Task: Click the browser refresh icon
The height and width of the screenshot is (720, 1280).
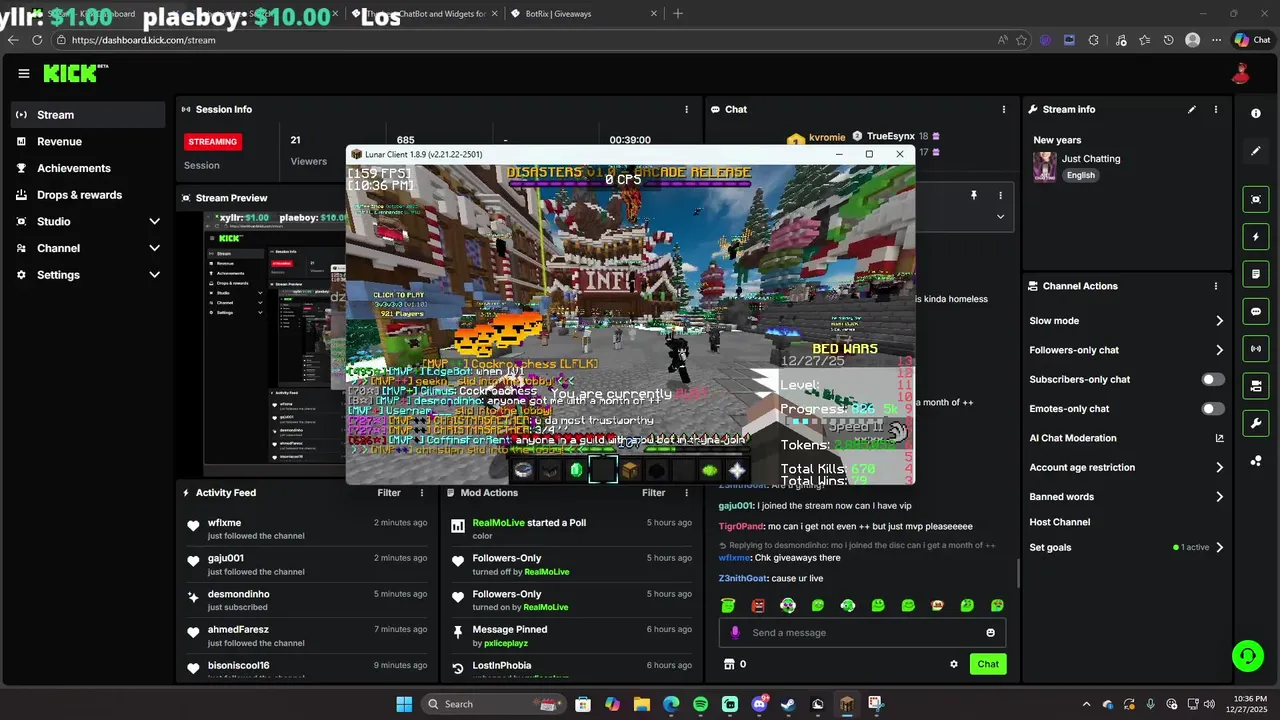Action: (37, 40)
